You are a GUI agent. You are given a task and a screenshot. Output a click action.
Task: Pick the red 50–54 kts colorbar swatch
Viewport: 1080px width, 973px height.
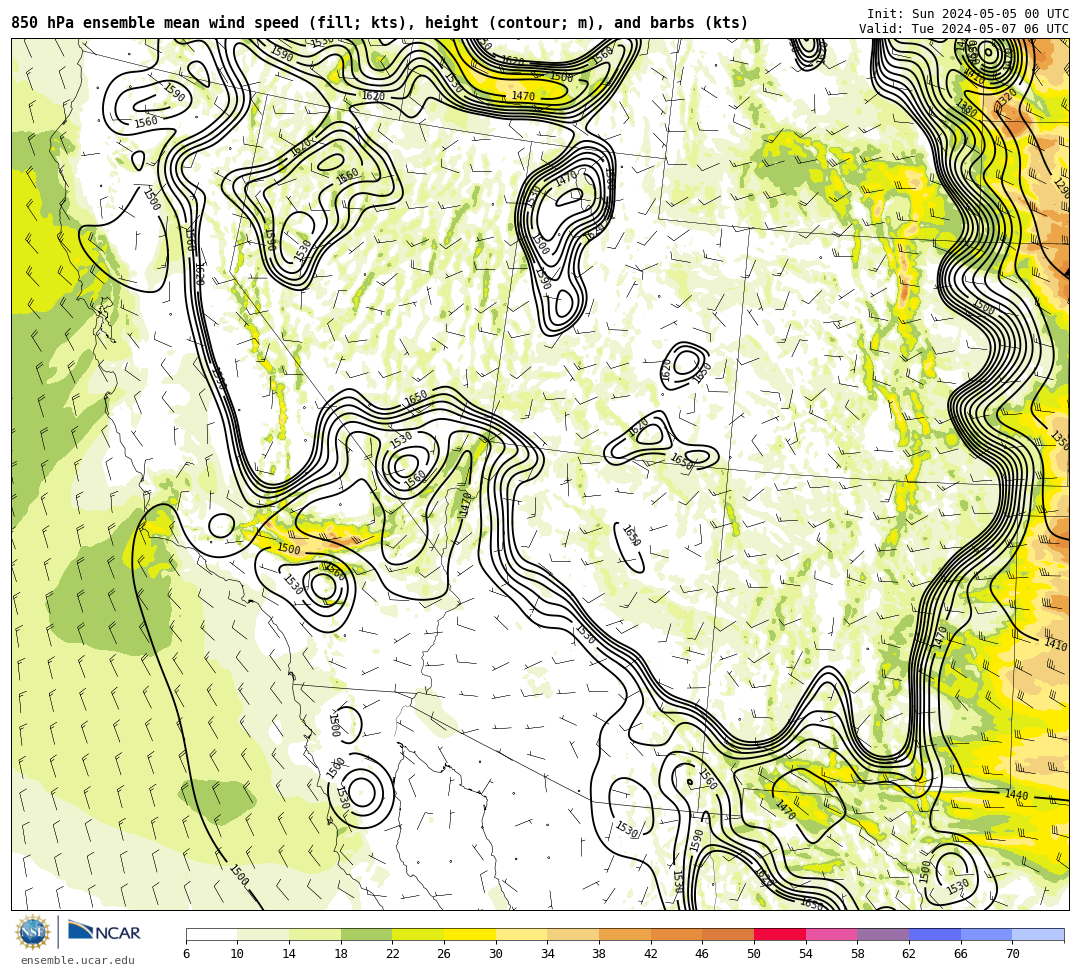click(780, 934)
